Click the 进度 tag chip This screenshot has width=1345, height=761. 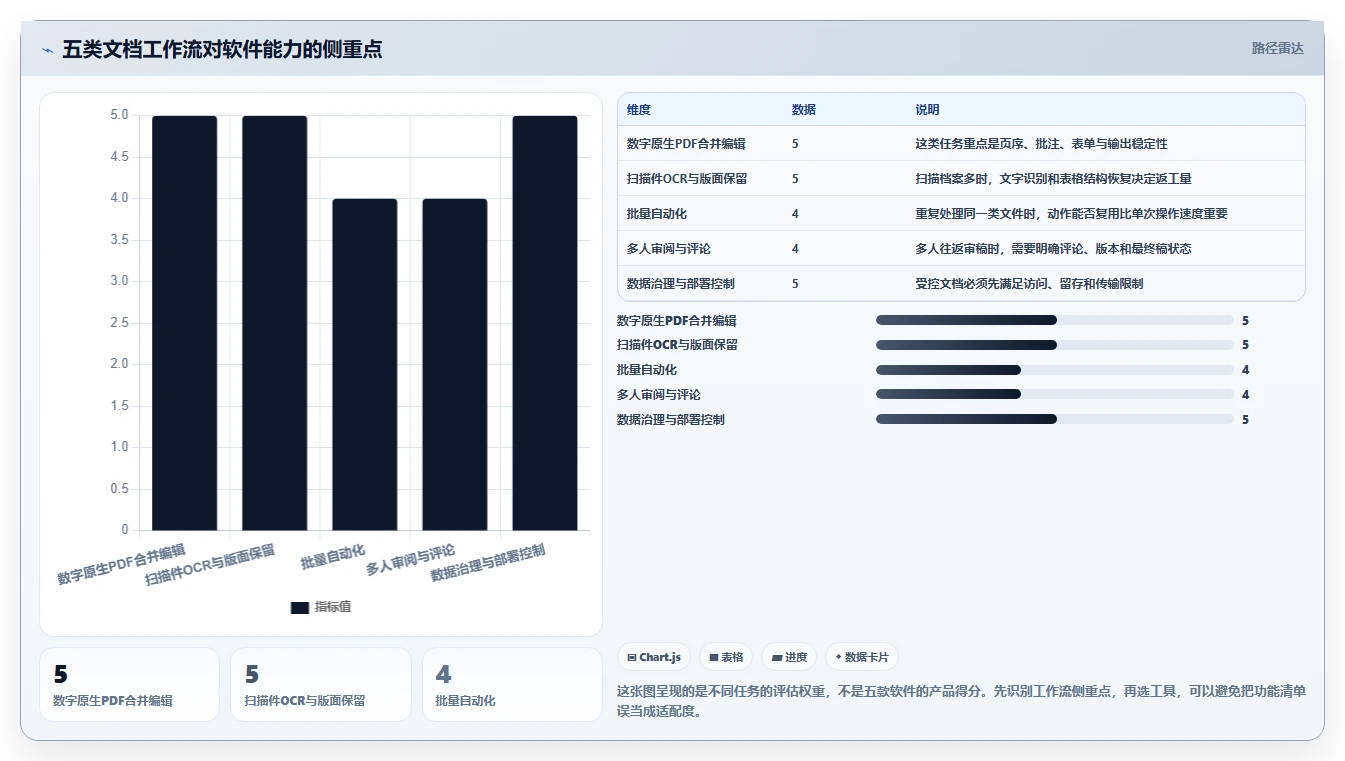789,657
